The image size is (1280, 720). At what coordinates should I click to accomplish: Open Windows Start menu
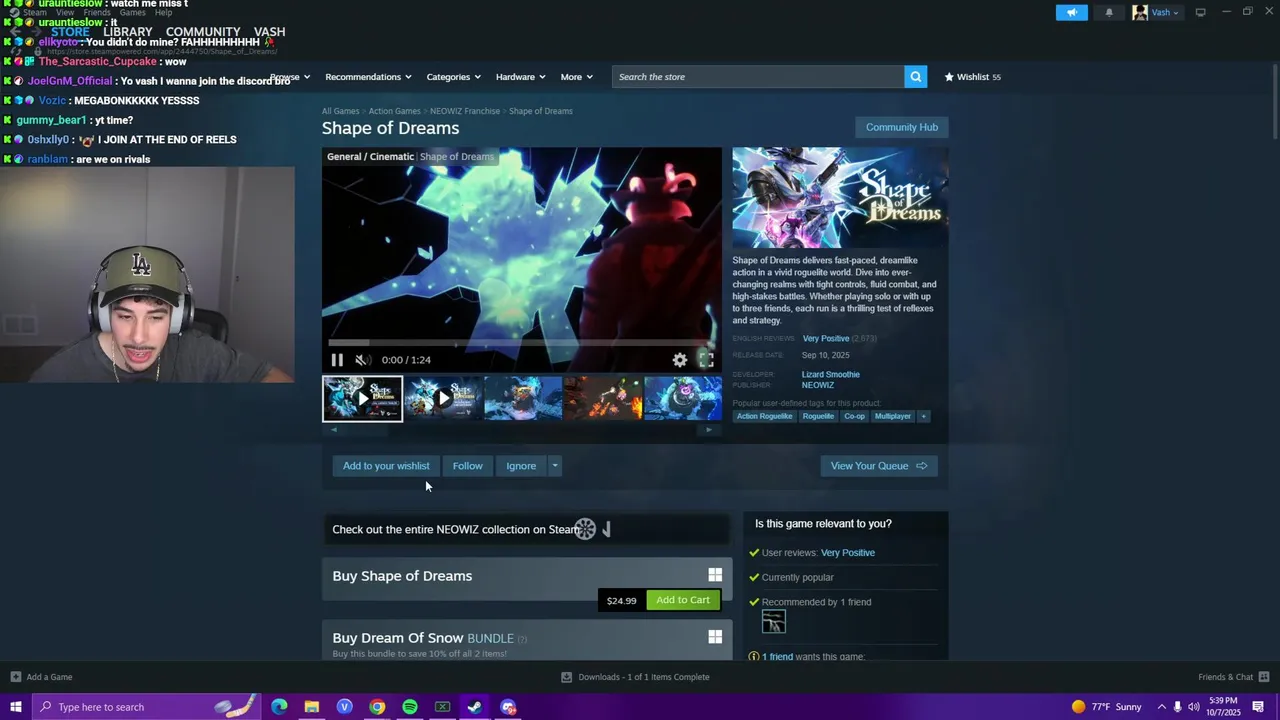click(x=15, y=707)
